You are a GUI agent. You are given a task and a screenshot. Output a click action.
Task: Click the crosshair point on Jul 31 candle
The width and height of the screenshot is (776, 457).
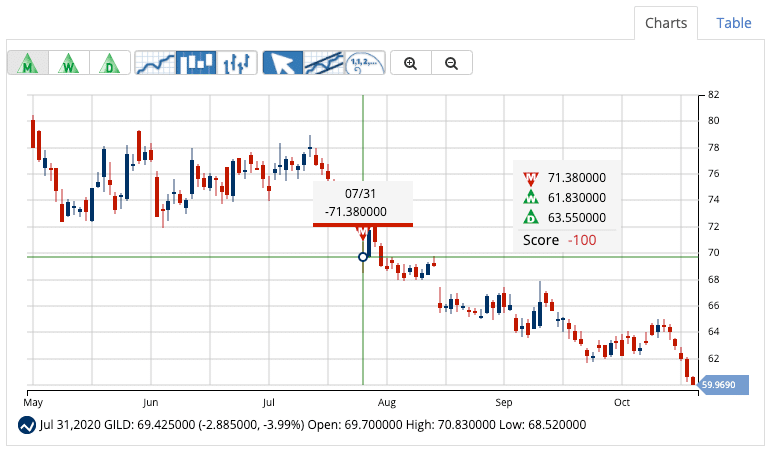[x=363, y=257]
